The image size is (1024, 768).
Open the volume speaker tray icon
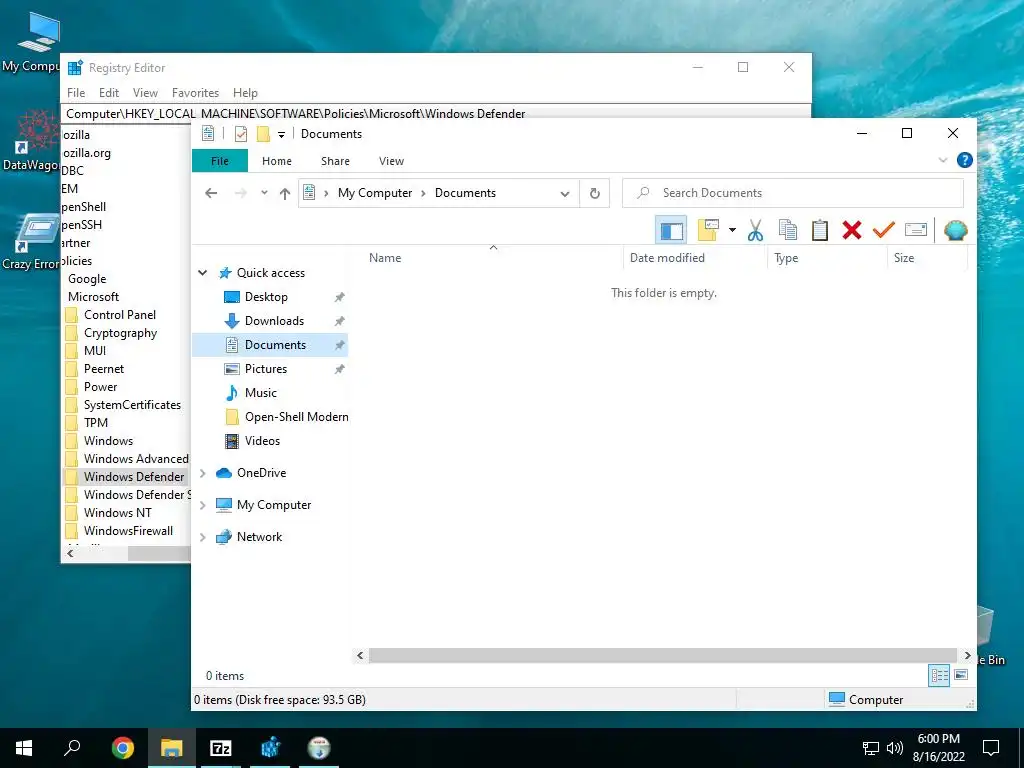tap(895, 748)
